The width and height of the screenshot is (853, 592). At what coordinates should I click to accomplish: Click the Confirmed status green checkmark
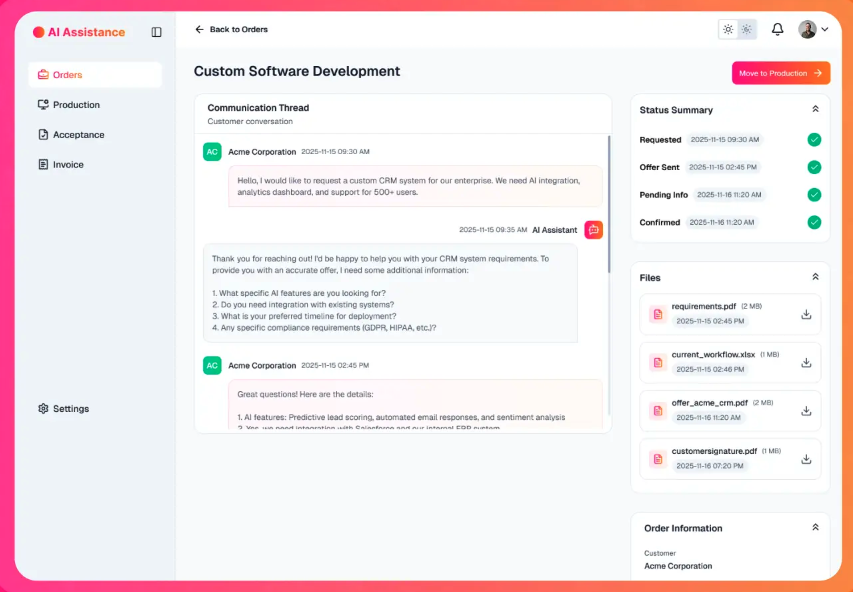tap(814, 222)
